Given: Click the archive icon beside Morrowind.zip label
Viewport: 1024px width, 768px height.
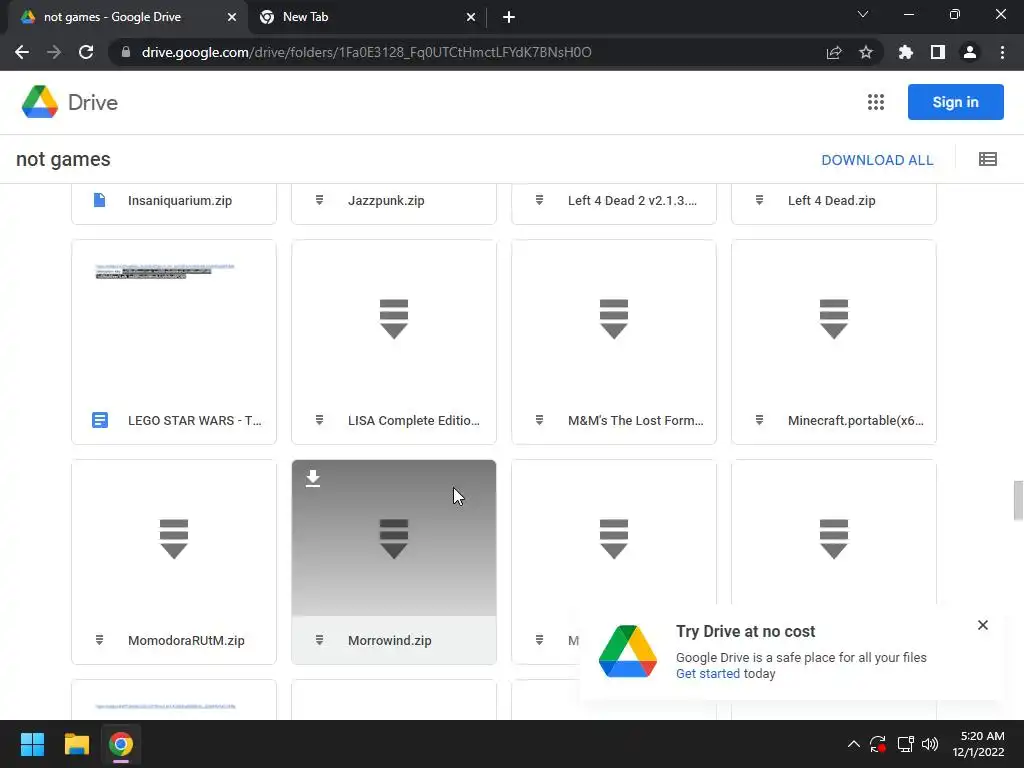Looking at the screenshot, I should pyautogui.click(x=319, y=640).
